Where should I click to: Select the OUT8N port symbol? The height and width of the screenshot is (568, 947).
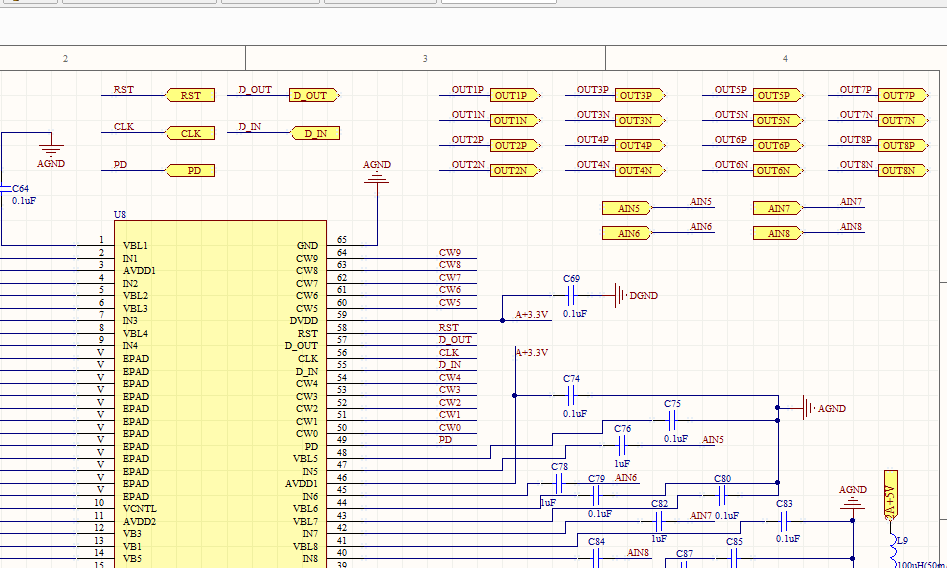click(900, 171)
